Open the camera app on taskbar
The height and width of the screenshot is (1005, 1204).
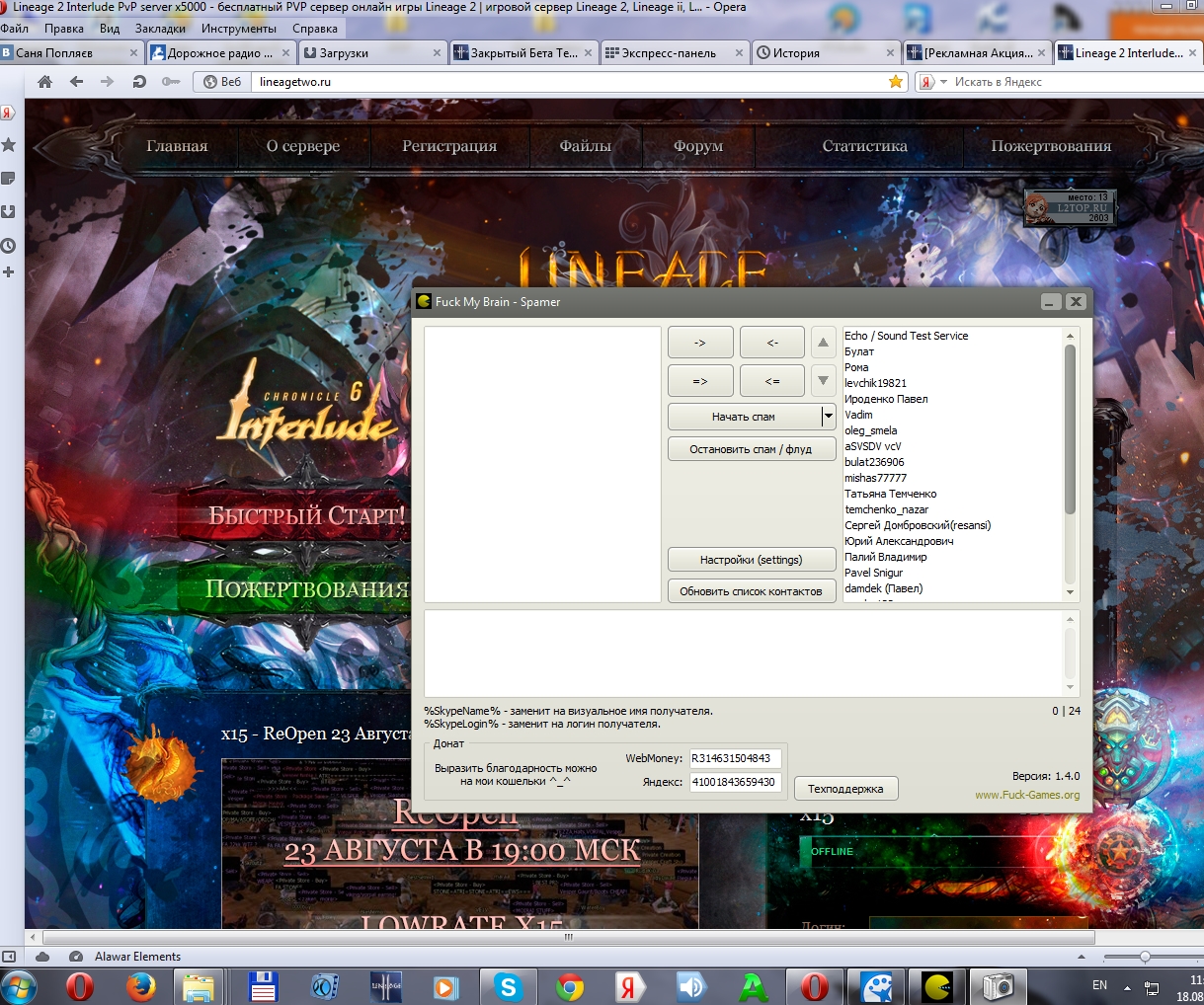(998, 987)
